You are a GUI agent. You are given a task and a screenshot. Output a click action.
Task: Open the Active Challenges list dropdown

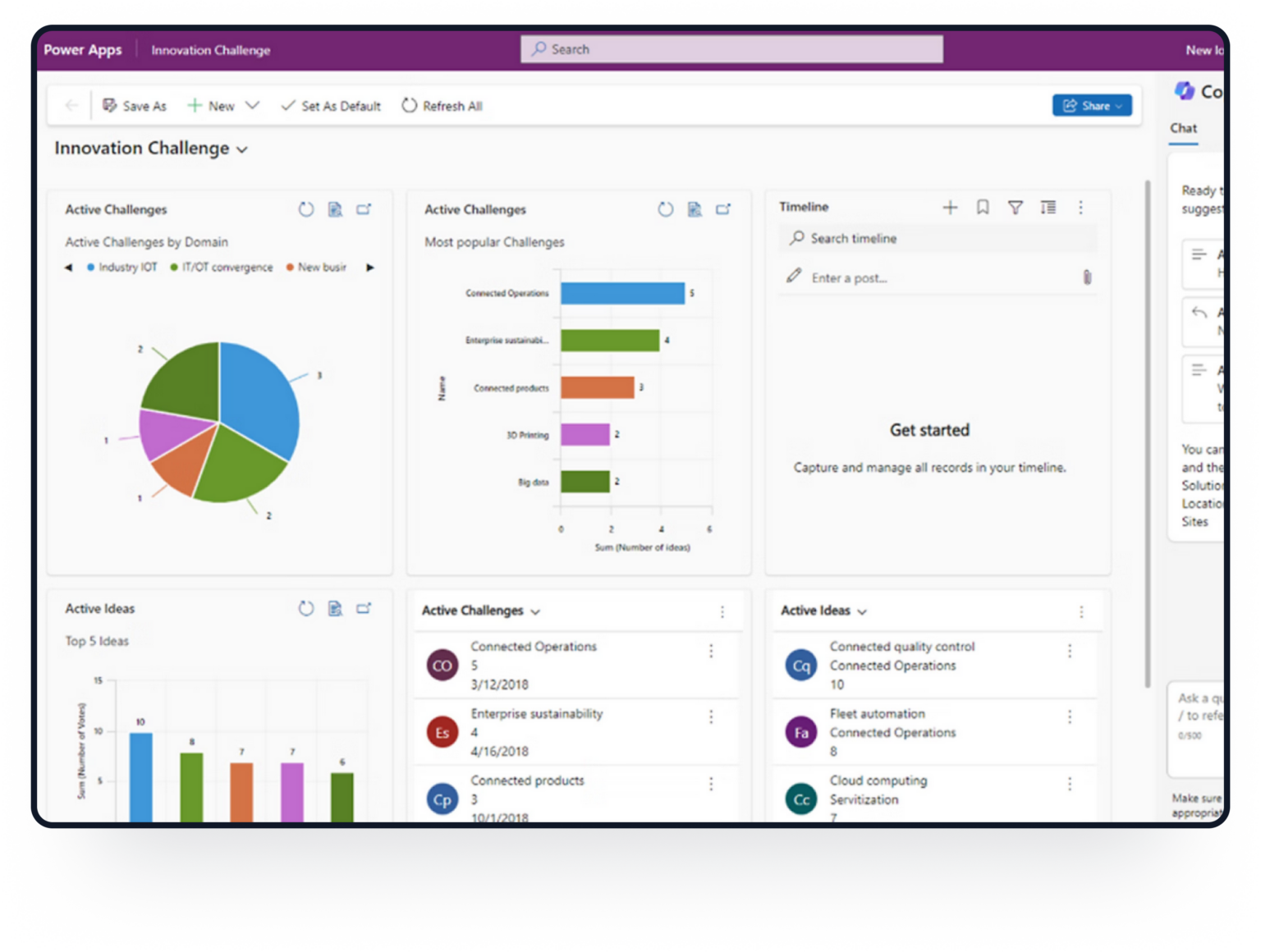tap(535, 611)
